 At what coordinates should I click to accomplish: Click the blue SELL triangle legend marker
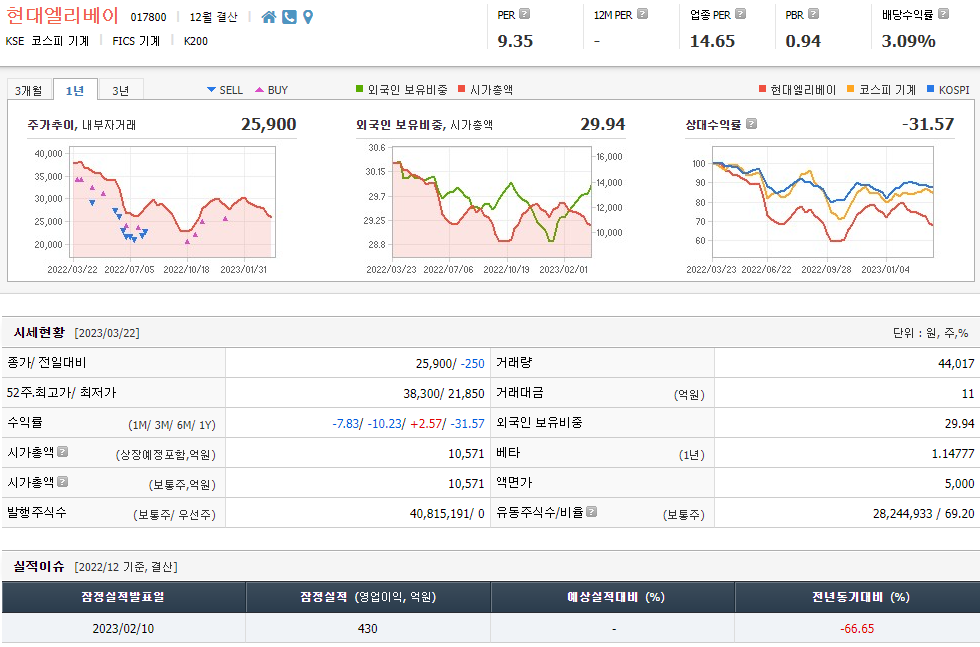[x=211, y=90]
